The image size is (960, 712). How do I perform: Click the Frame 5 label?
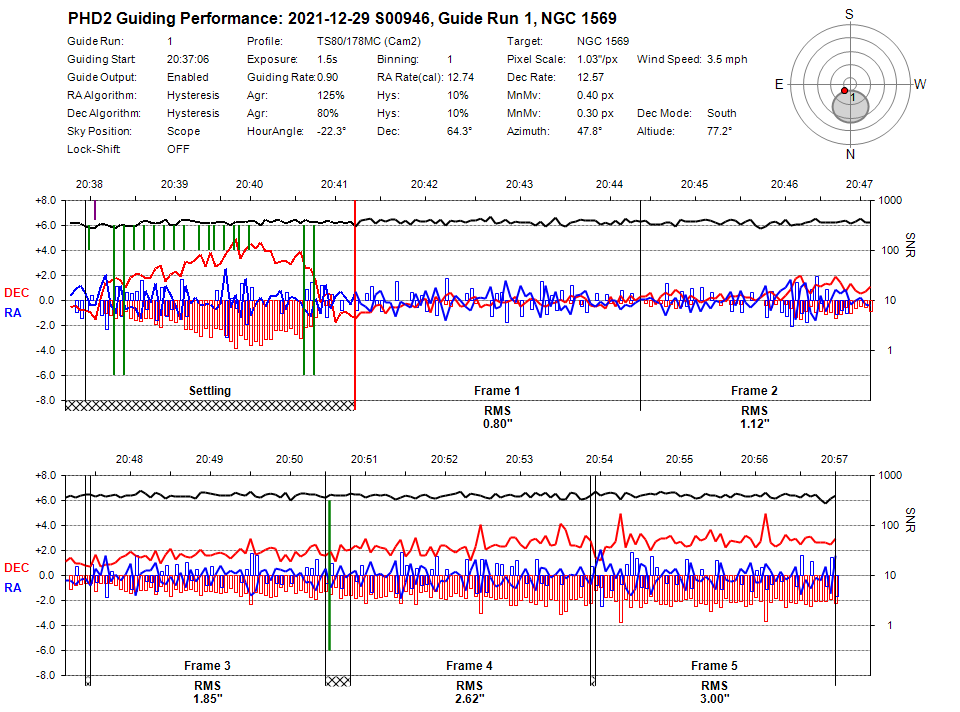click(x=714, y=665)
